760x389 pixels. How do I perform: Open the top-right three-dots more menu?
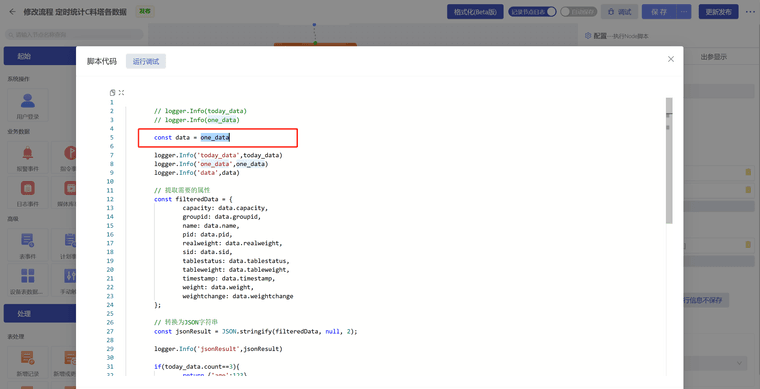750,12
